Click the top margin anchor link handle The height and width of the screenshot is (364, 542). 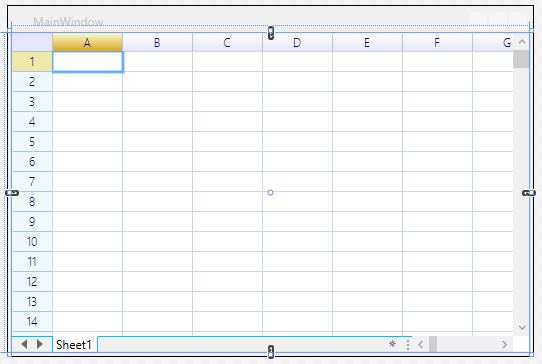[271, 33]
